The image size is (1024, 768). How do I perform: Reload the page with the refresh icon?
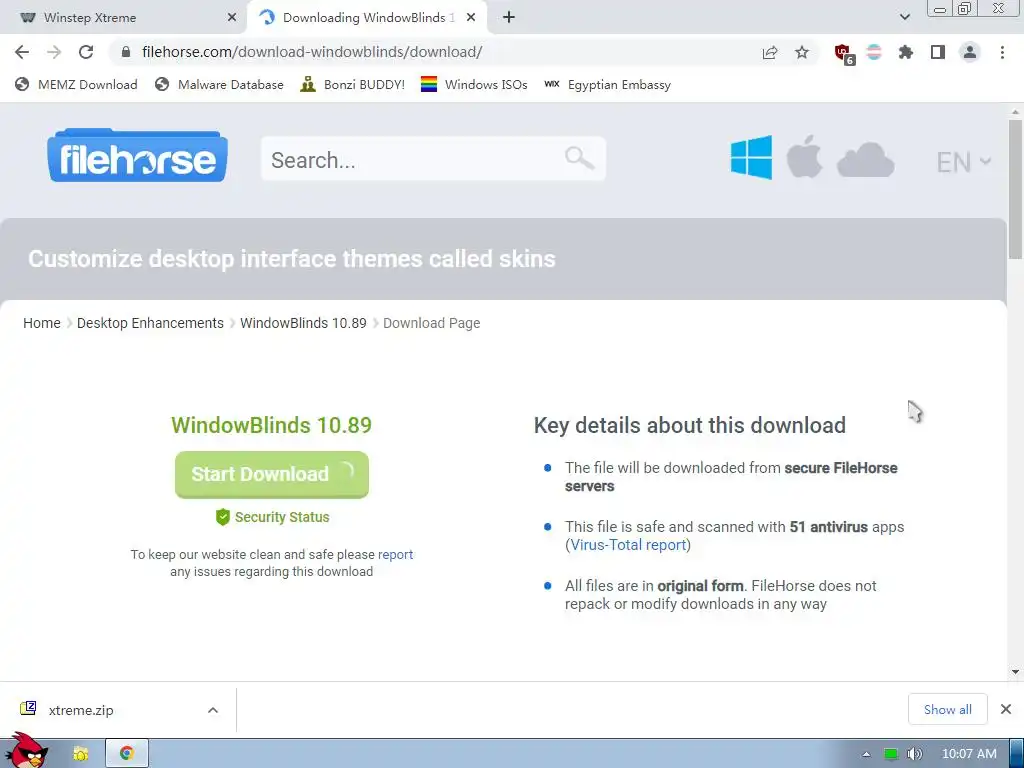(86, 52)
